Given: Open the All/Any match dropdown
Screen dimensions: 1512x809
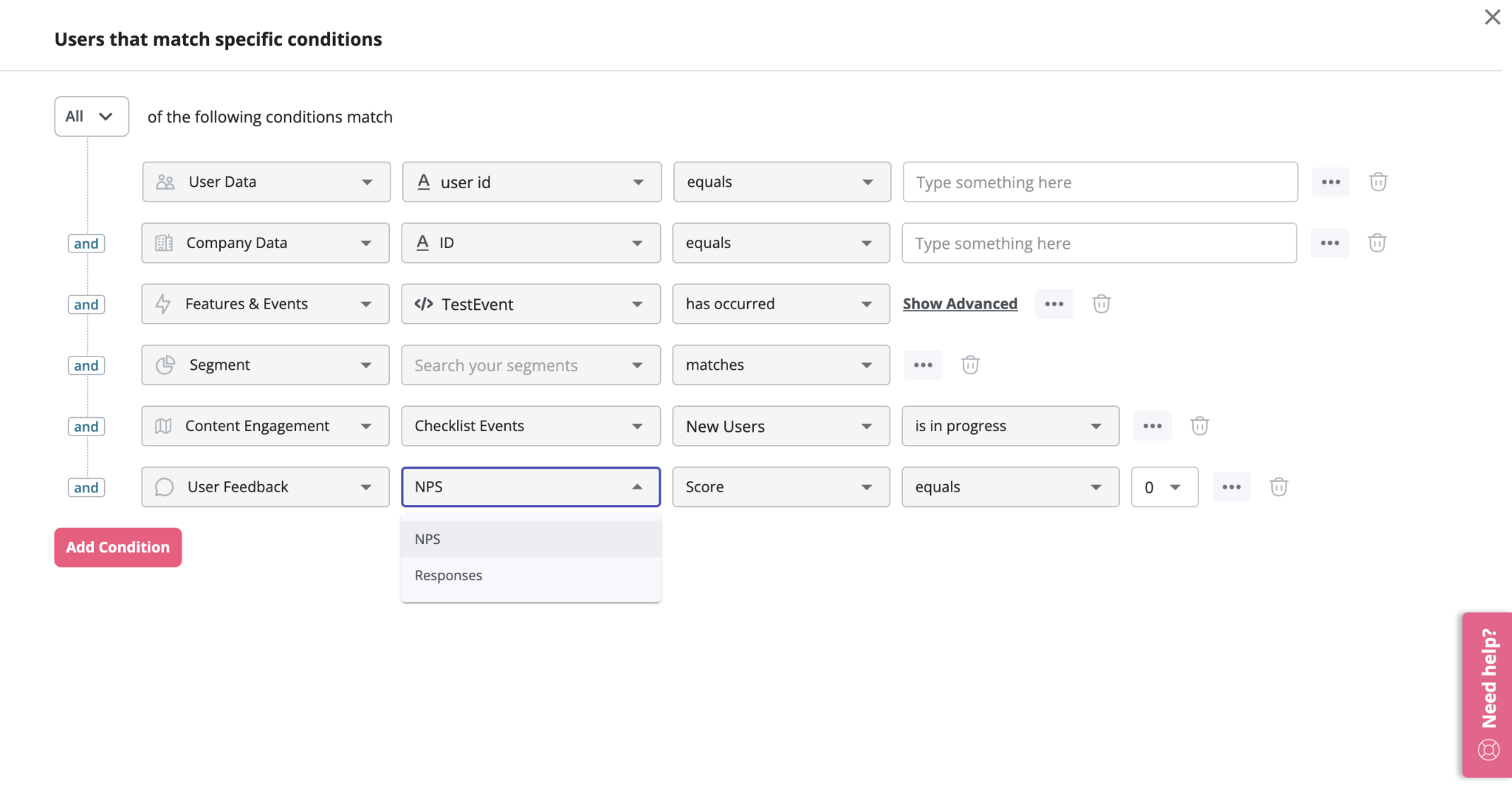Looking at the screenshot, I should pyautogui.click(x=91, y=116).
